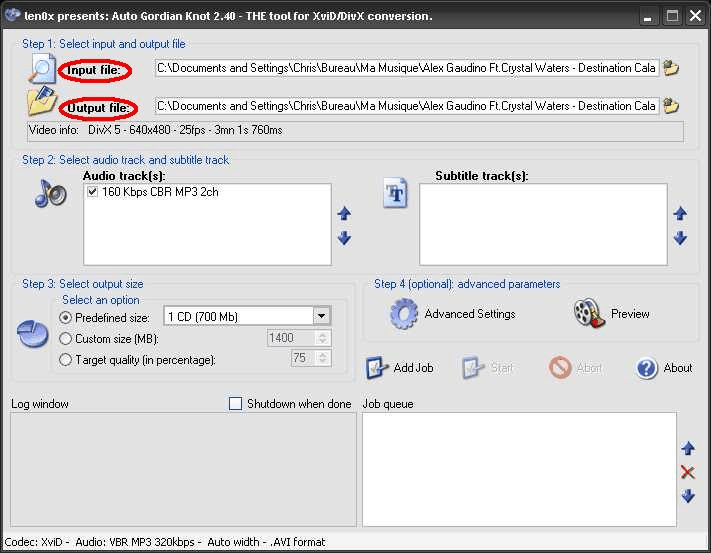Delete job with red X icon

(x=688, y=472)
